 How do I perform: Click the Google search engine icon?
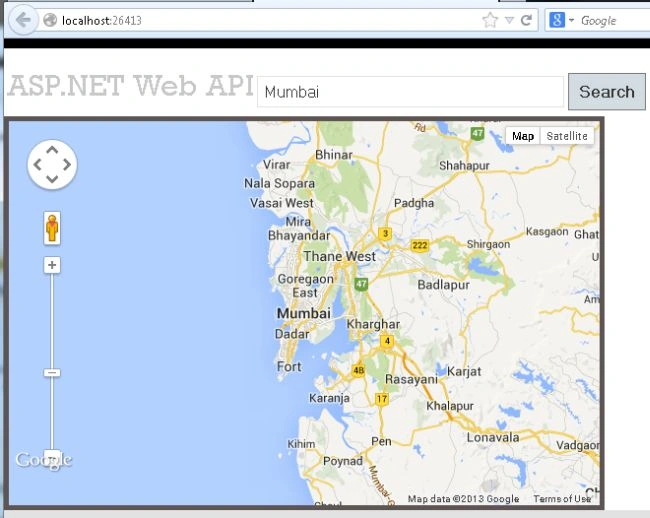point(557,19)
